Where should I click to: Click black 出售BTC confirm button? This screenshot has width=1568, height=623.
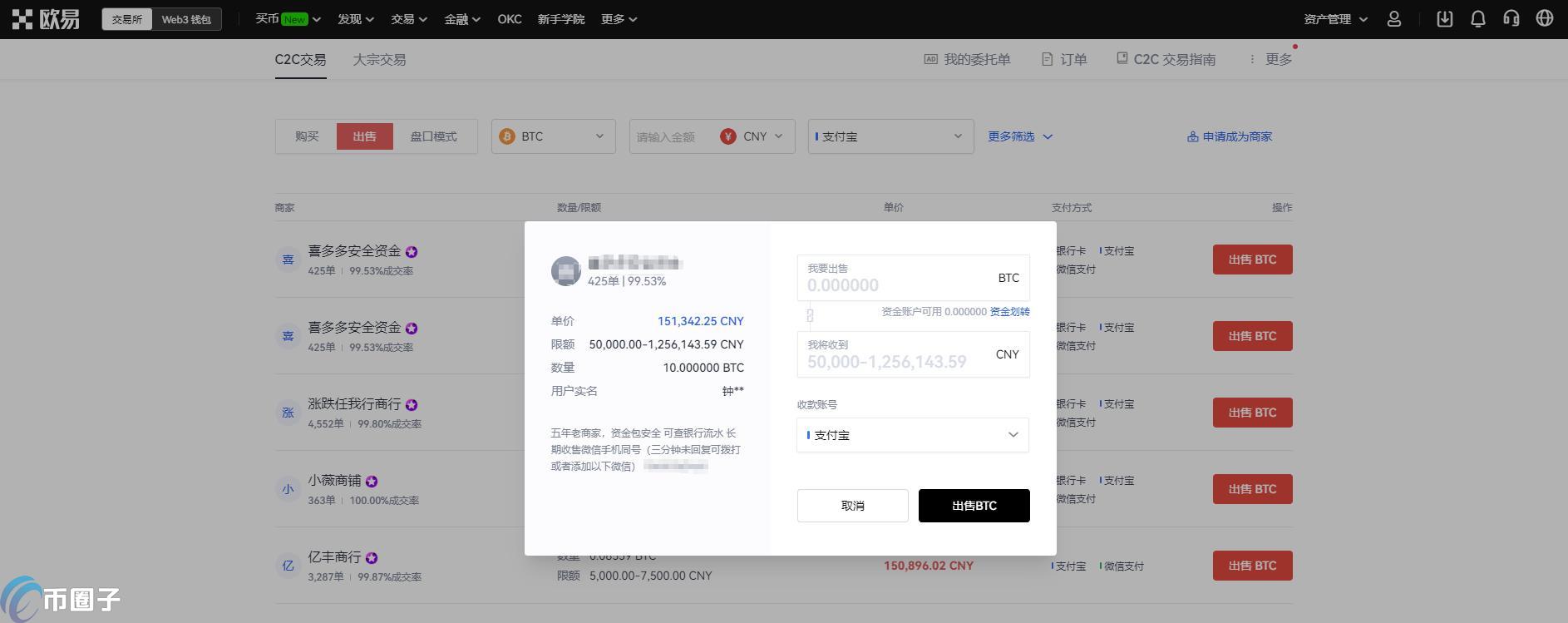[974, 506]
